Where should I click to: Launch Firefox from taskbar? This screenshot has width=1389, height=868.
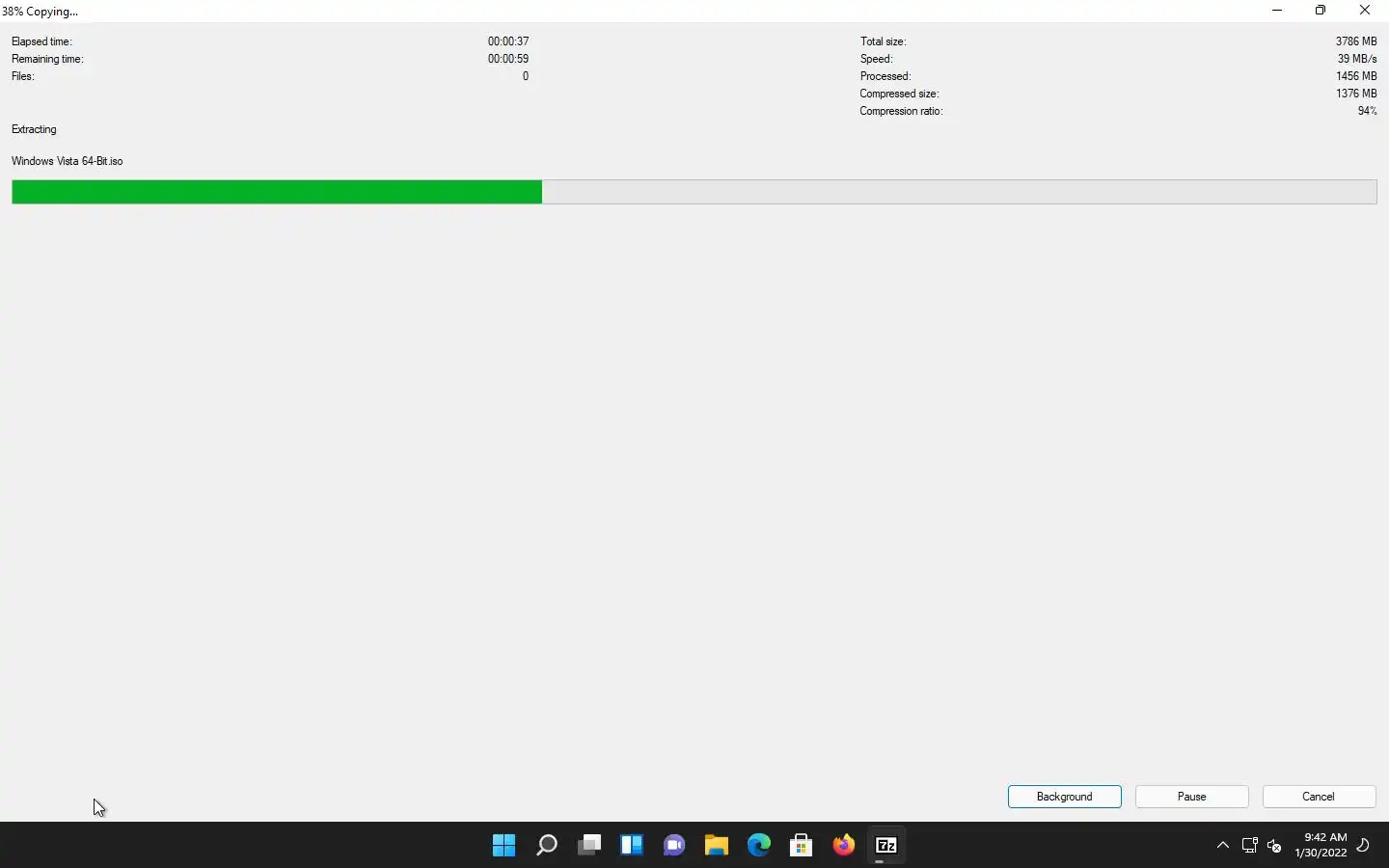click(x=844, y=846)
